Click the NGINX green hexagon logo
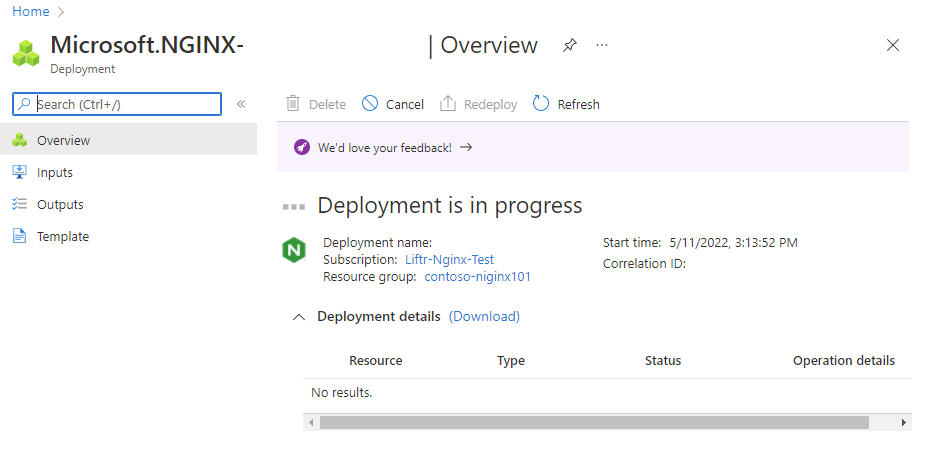 pos(294,249)
